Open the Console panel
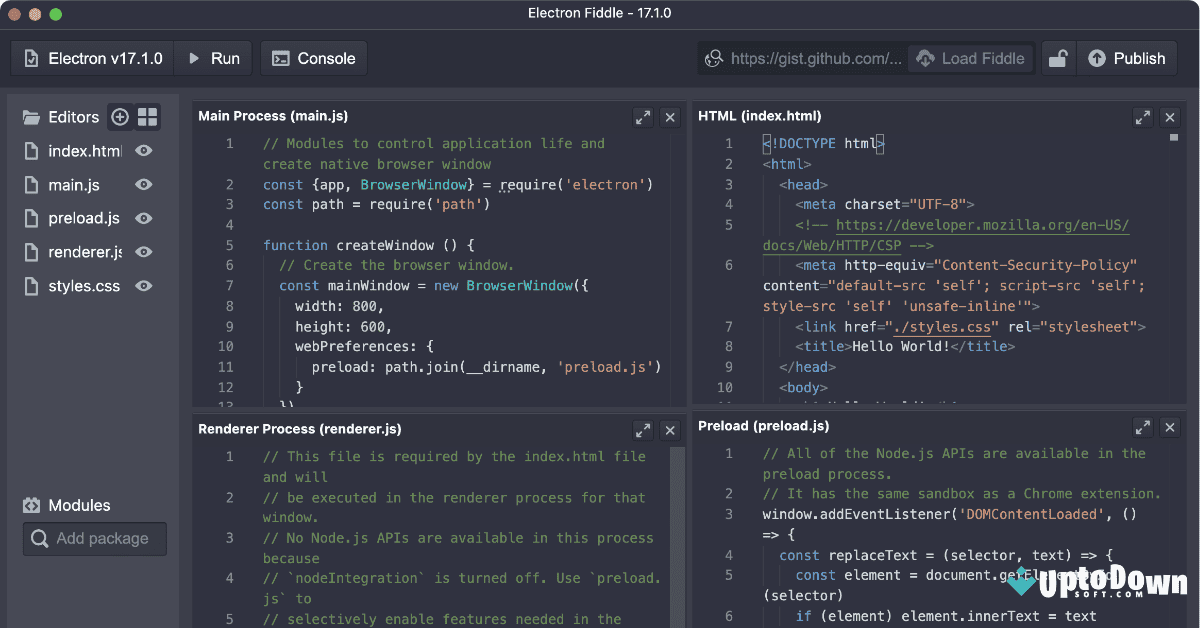The width and height of the screenshot is (1200, 628). [313, 57]
